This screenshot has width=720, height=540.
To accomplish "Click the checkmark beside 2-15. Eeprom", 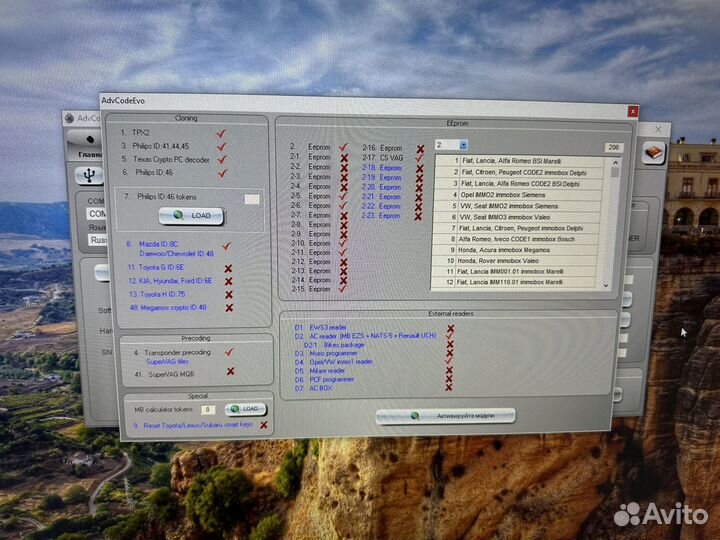I will pyautogui.click(x=342, y=289).
